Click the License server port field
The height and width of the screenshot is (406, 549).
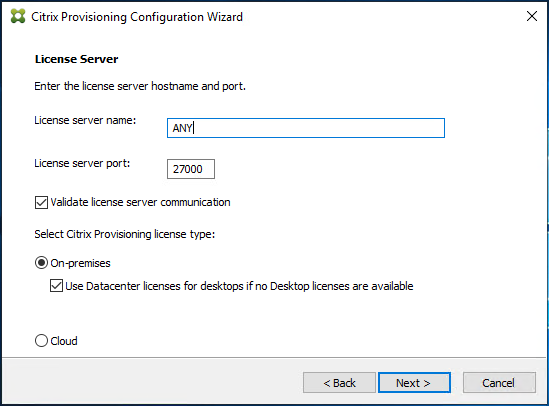(190, 169)
